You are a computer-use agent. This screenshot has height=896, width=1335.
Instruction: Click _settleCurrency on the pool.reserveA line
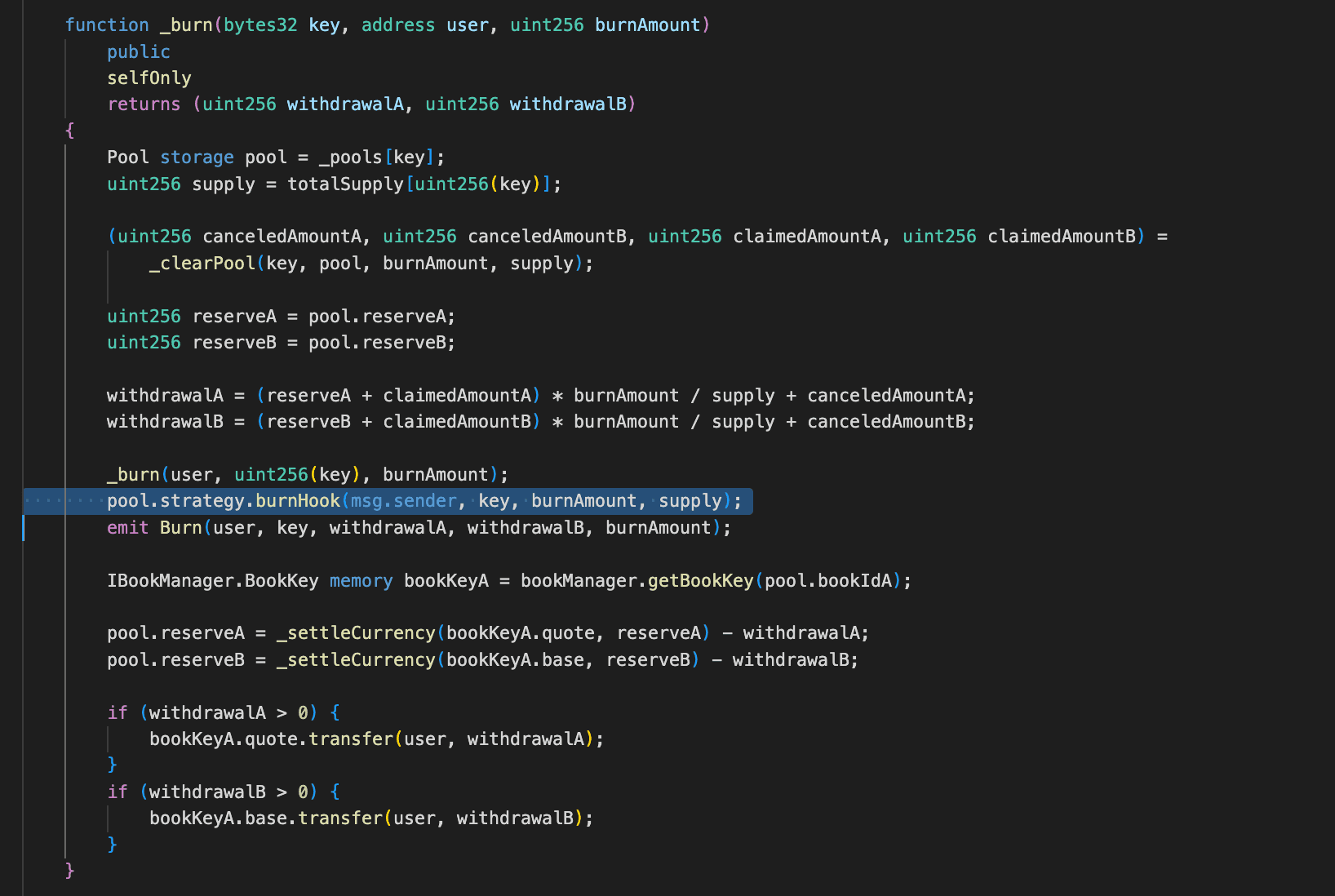click(x=356, y=633)
